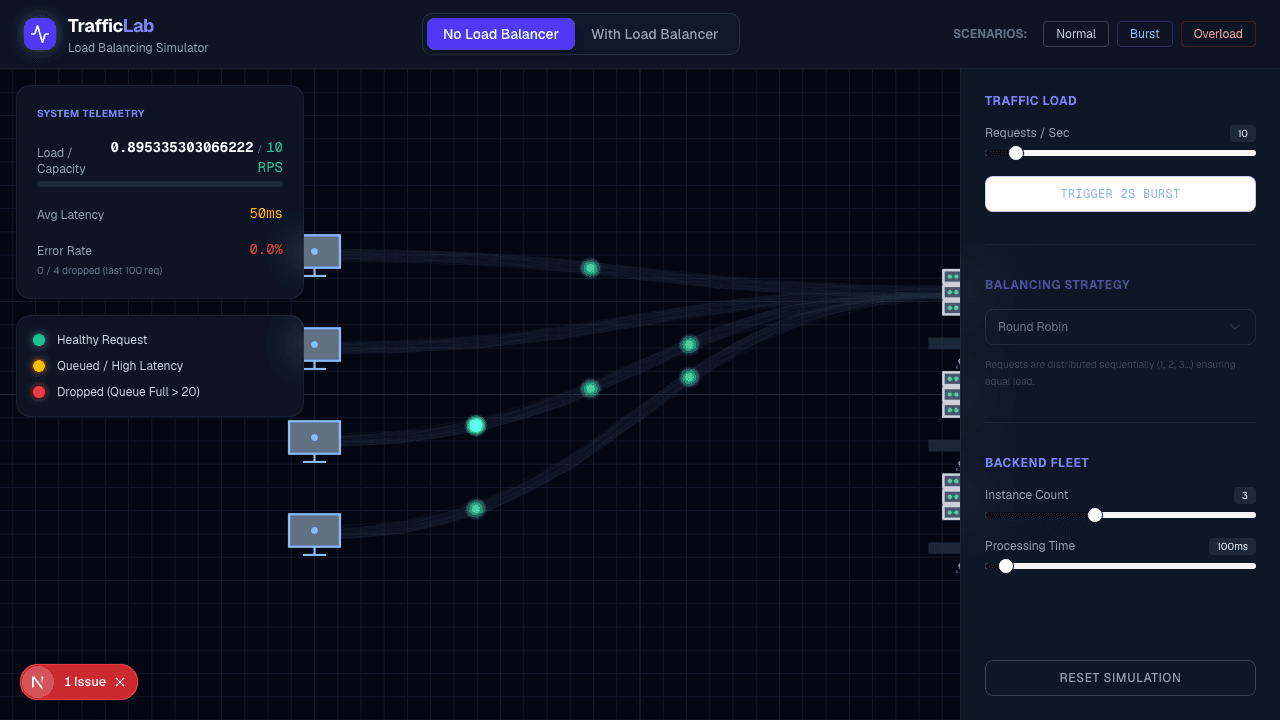The width and height of the screenshot is (1280, 720).
Task: Click Reset Simulation button
Action: 1120,678
